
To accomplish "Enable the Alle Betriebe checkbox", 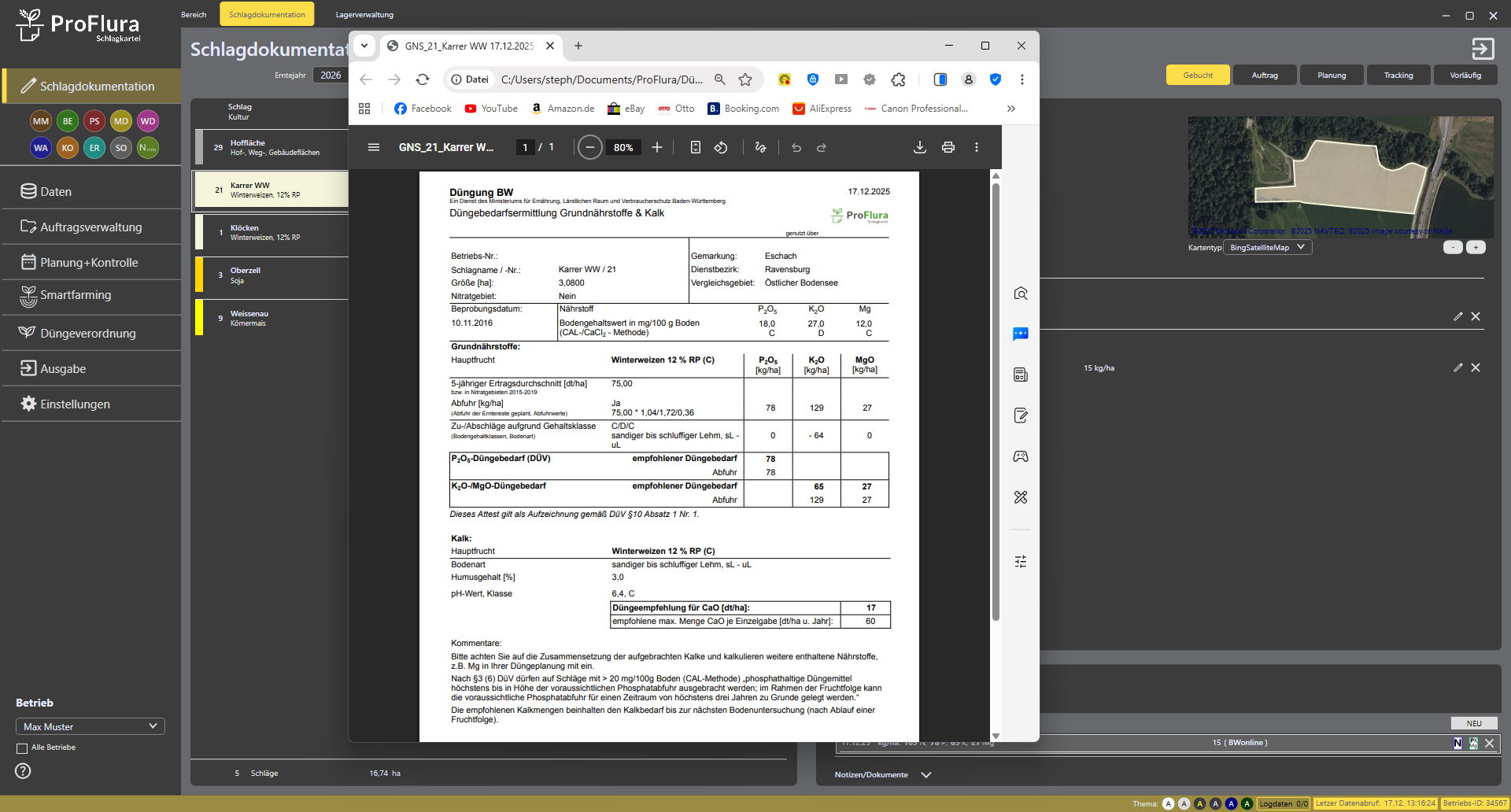I will (22, 748).
